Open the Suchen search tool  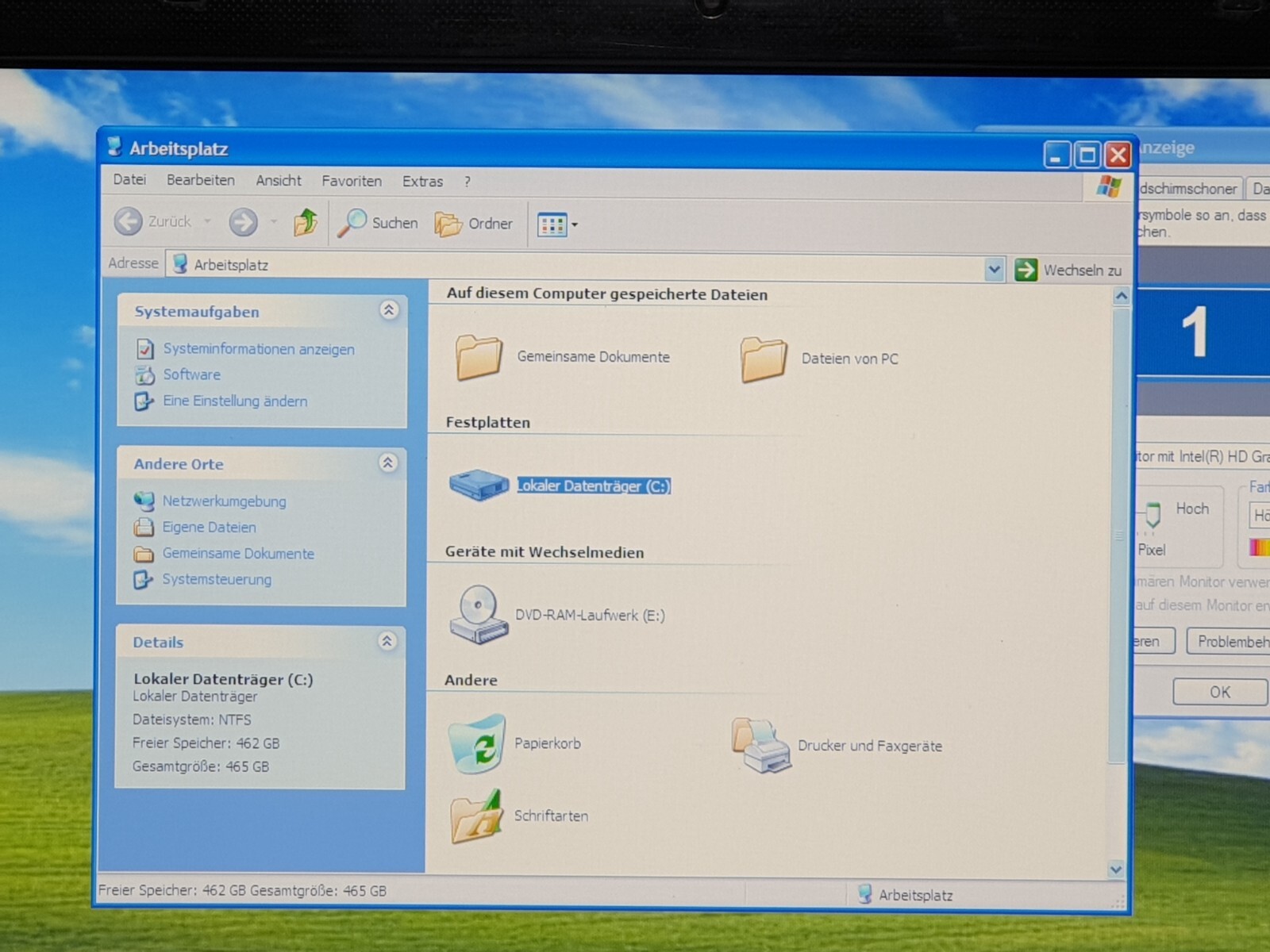tap(377, 223)
